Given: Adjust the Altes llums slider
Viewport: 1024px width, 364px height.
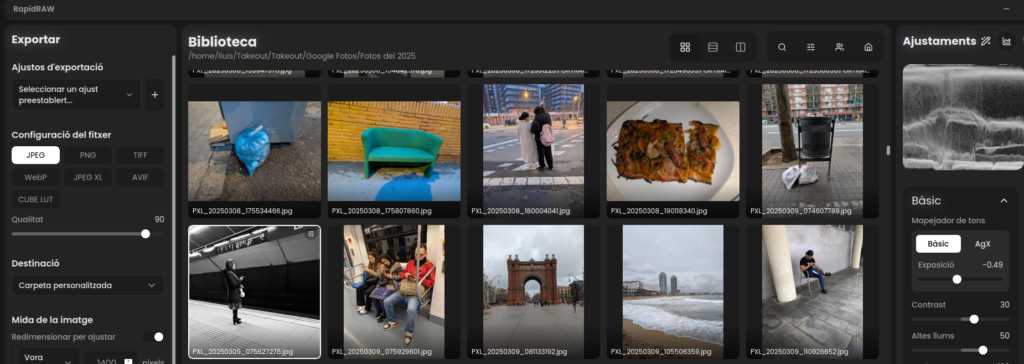Looking at the screenshot, I should pos(960,350).
